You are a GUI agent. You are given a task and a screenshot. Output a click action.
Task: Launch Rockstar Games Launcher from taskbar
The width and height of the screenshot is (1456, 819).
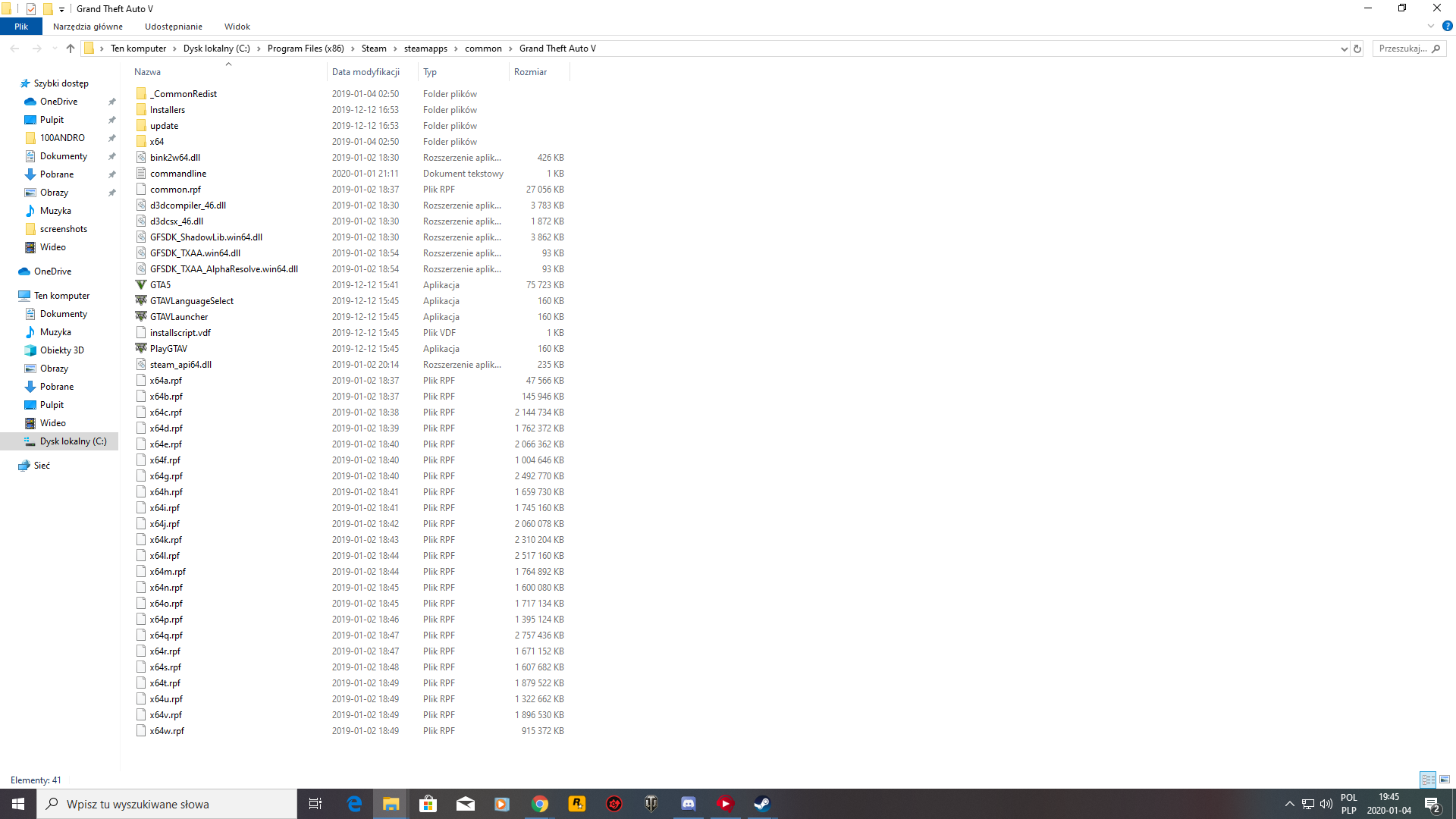click(576, 804)
